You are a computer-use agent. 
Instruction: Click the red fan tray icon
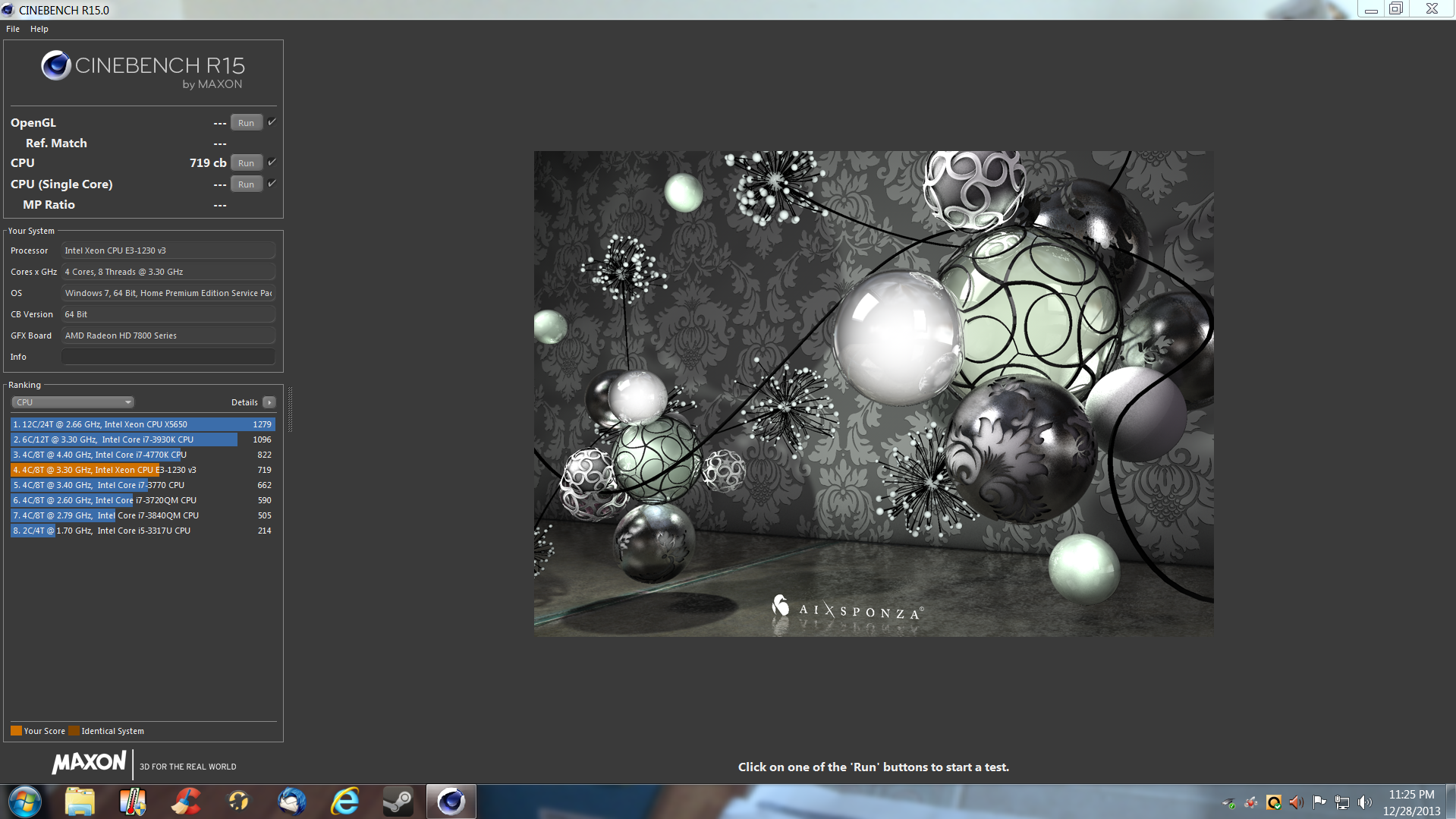(x=1251, y=802)
